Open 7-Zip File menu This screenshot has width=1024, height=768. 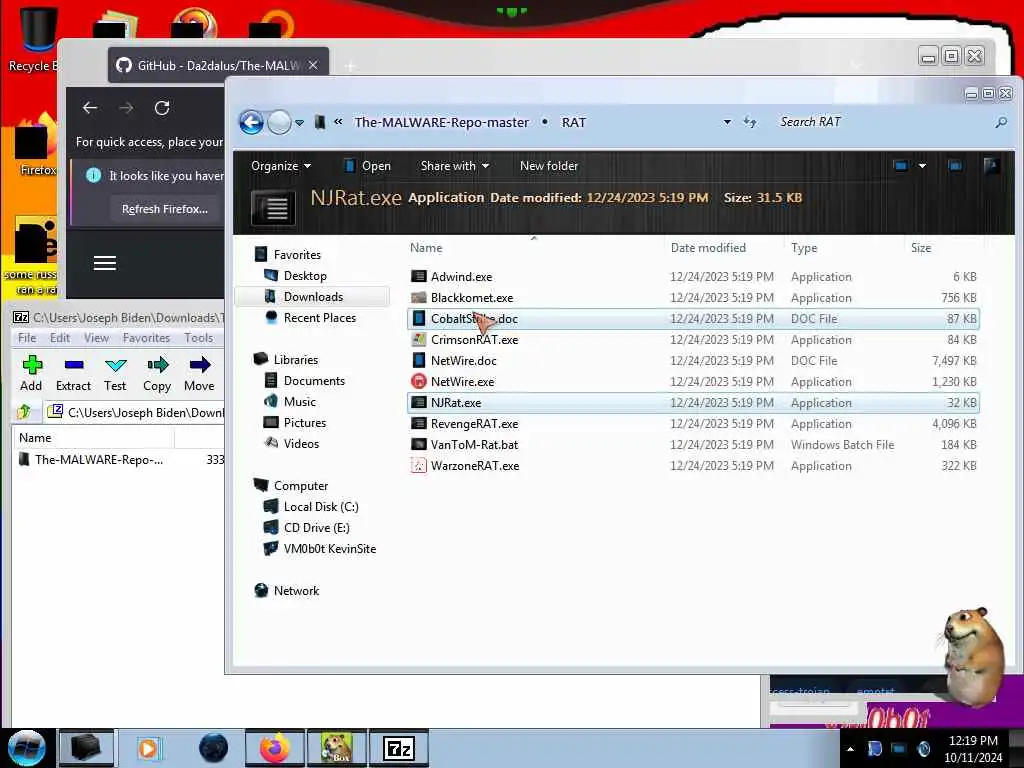pyautogui.click(x=27, y=338)
